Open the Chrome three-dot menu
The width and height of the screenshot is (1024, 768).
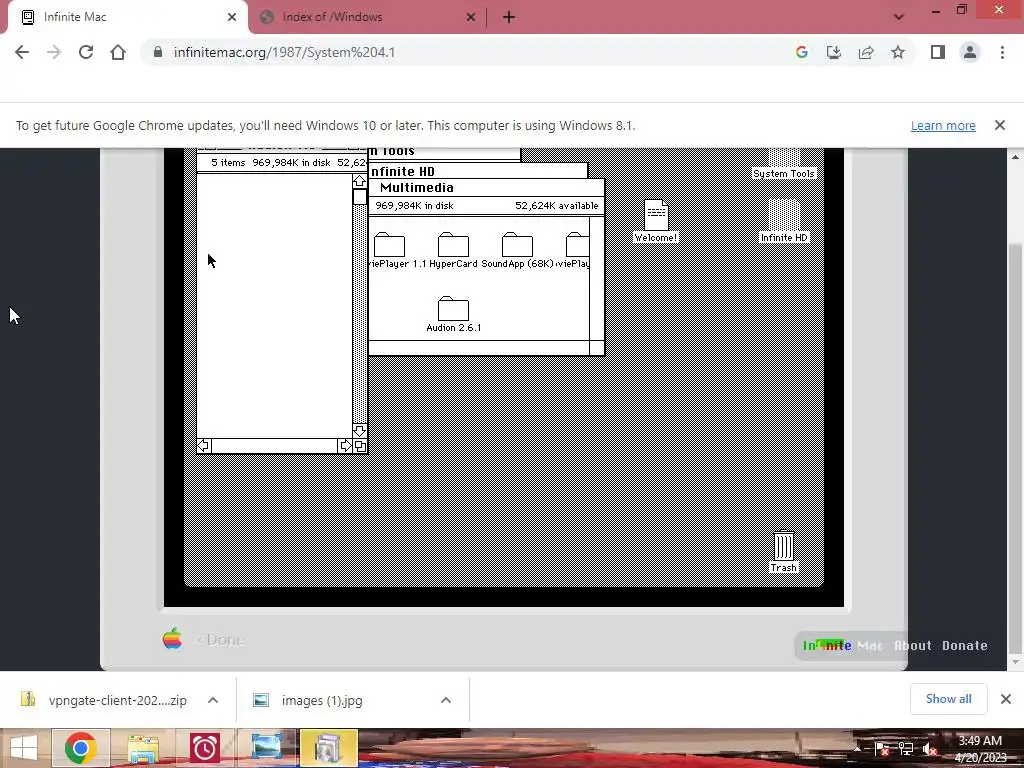click(x=1002, y=52)
